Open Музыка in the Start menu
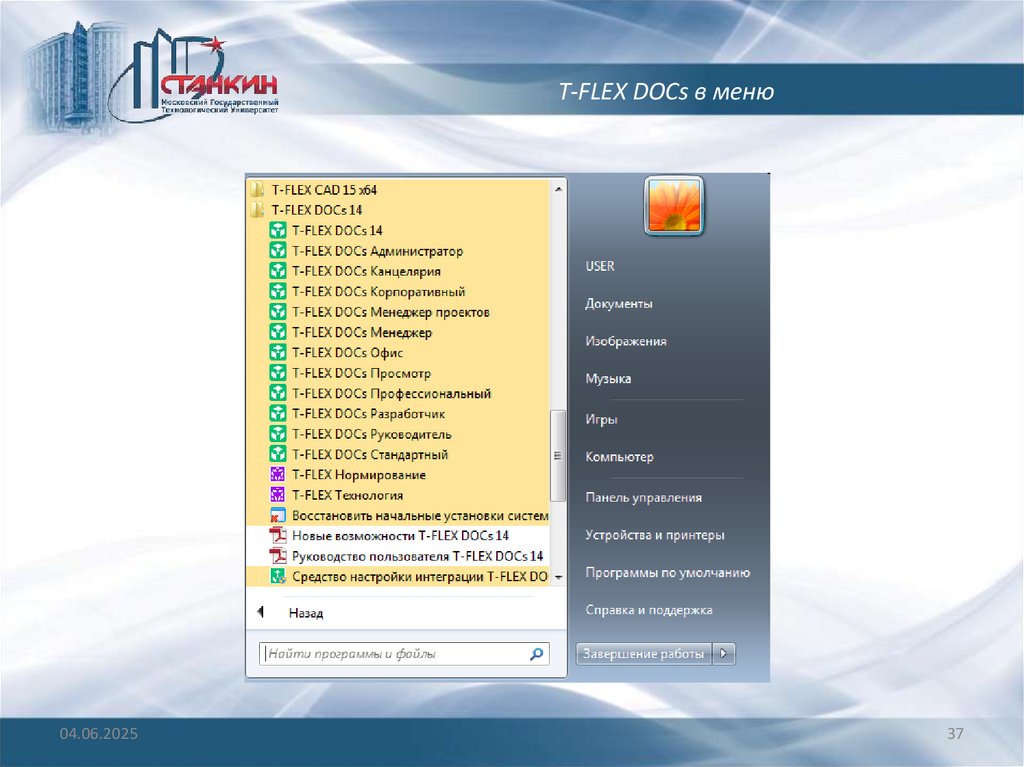This screenshot has width=1024, height=767. coord(608,378)
